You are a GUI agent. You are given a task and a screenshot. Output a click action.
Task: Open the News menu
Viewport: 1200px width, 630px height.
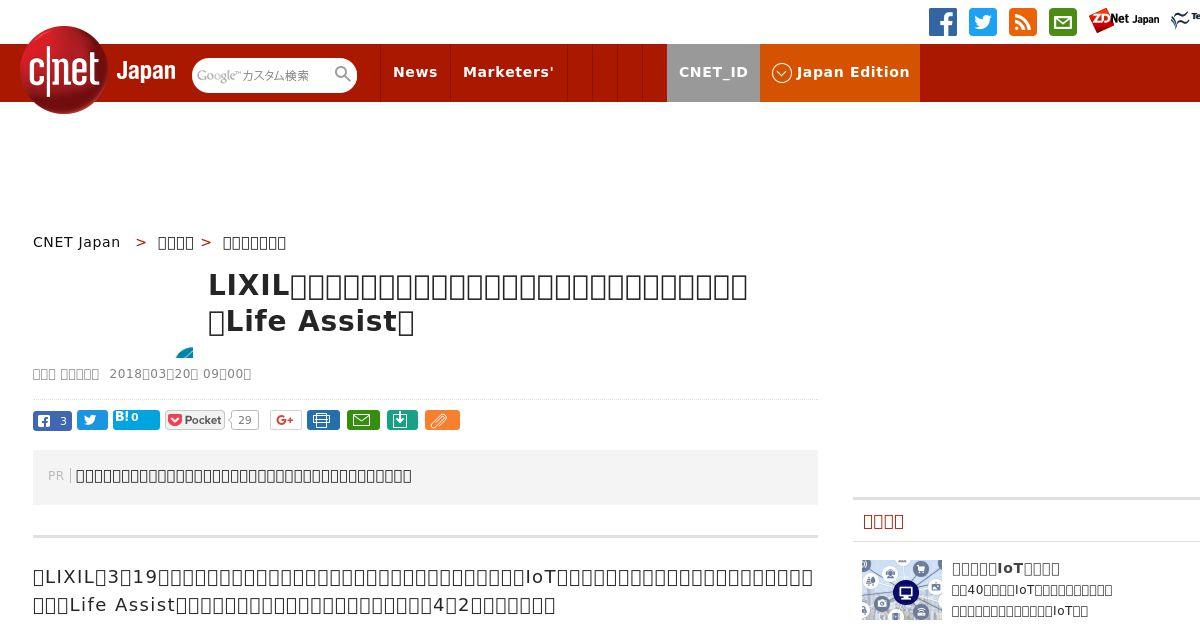click(x=415, y=72)
